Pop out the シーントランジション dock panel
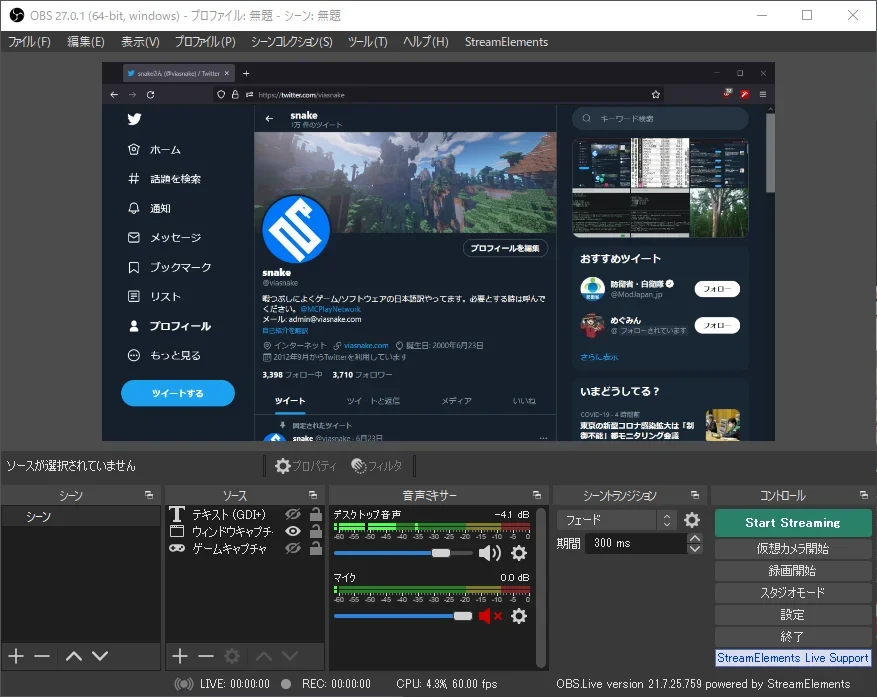This screenshot has width=877, height=697. [695, 495]
